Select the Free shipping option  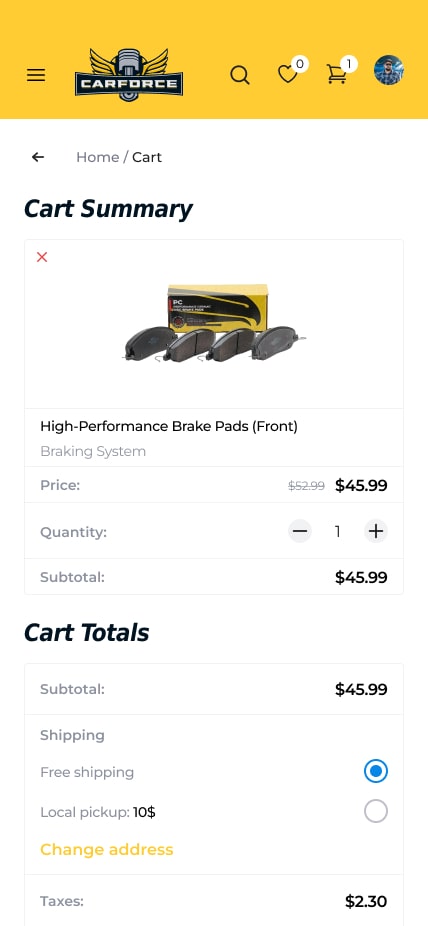pos(375,771)
